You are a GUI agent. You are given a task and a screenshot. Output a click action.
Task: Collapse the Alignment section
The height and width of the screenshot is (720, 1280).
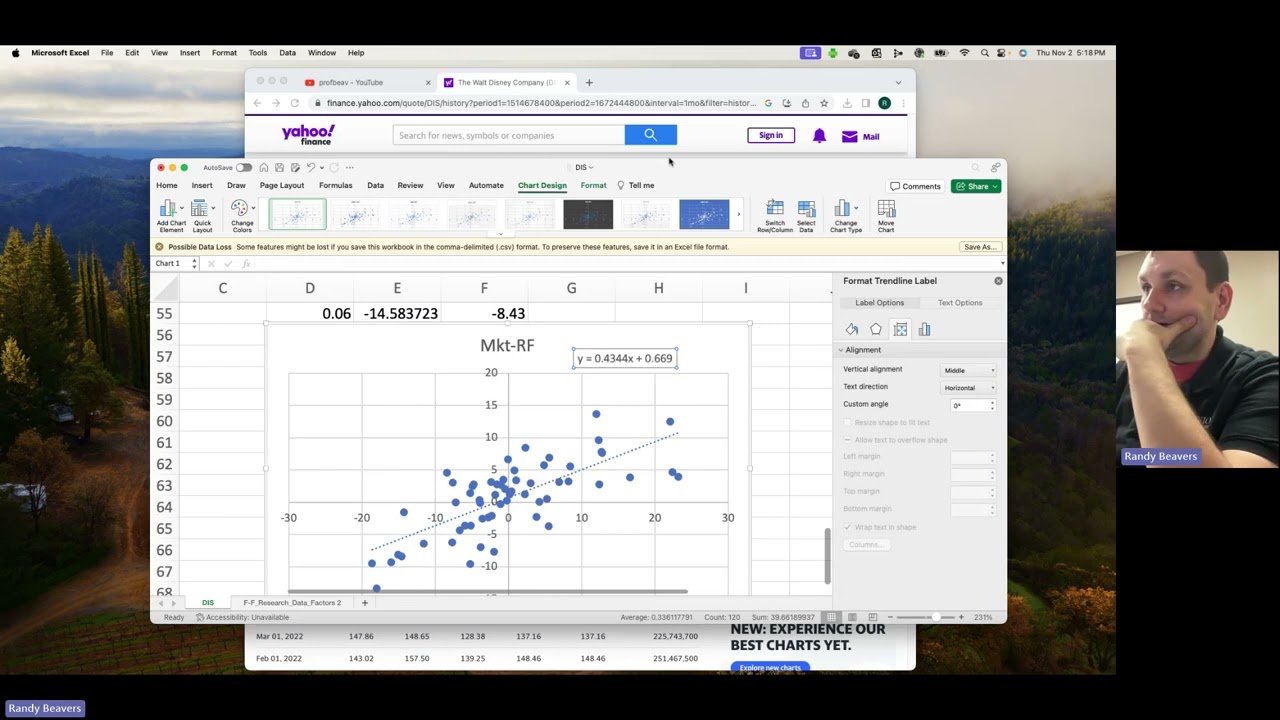842,350
